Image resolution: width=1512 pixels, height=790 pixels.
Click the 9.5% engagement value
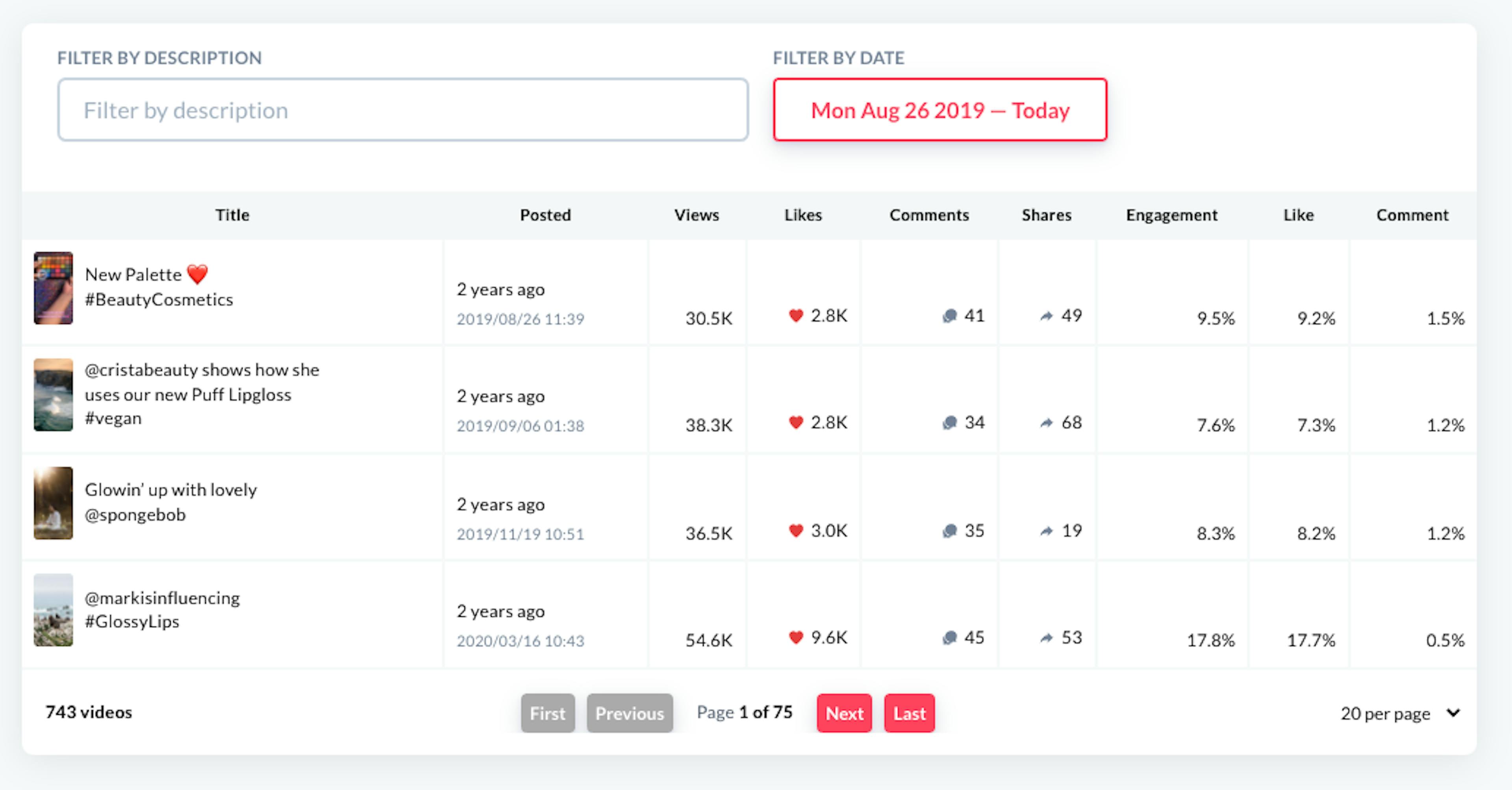click(x=1216, y=319)
